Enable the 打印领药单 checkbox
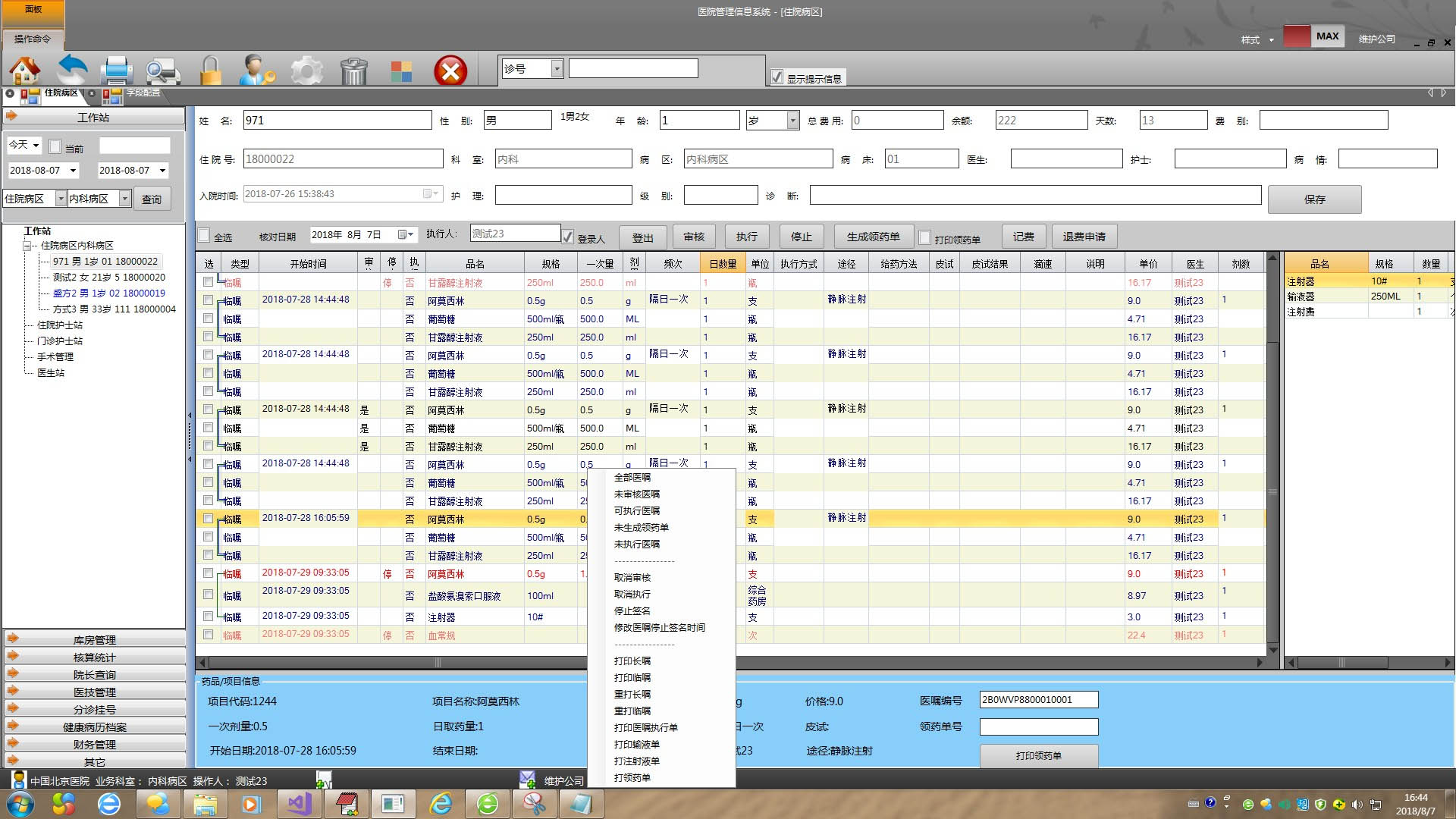This screenshot has width=1456, height=819. (924, 237)
